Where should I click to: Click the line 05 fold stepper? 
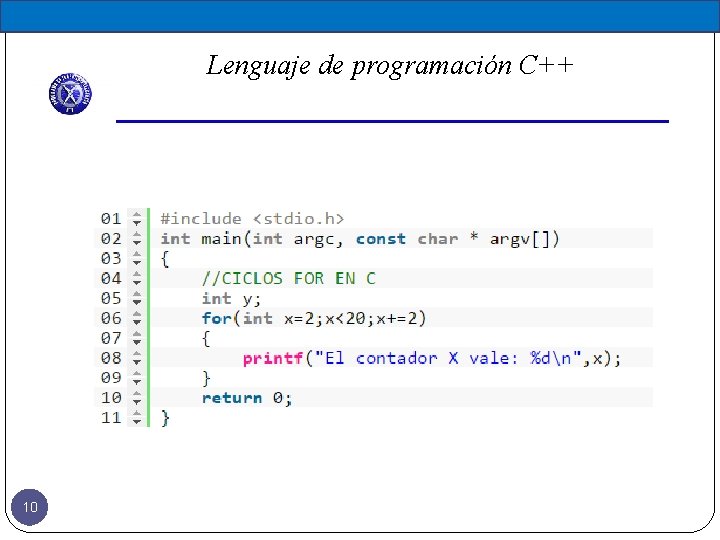pyautogui.click(x=137, y=298)
